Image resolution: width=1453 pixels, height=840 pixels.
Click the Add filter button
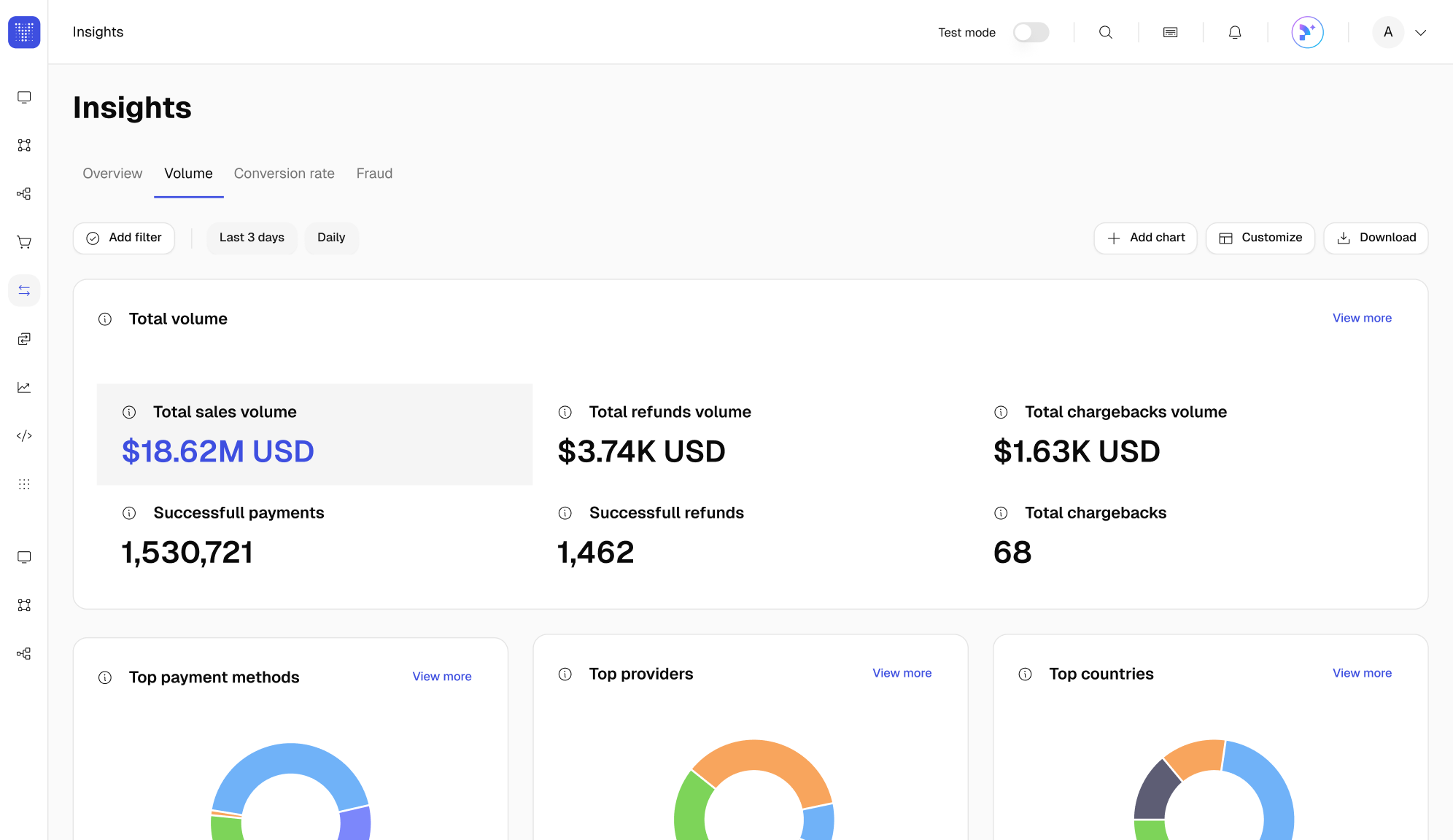pyautogui.click(x=124, y=238)
